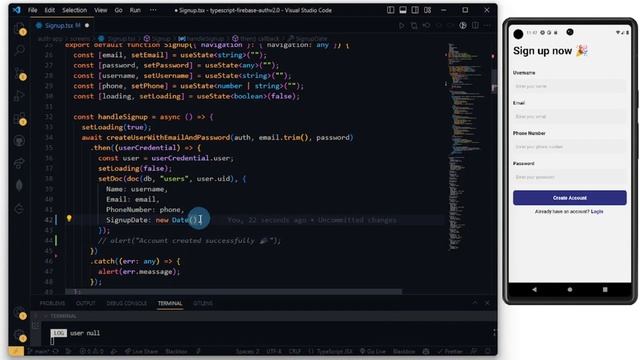Open Customize Layout icon in title bar

coord(427,10)
